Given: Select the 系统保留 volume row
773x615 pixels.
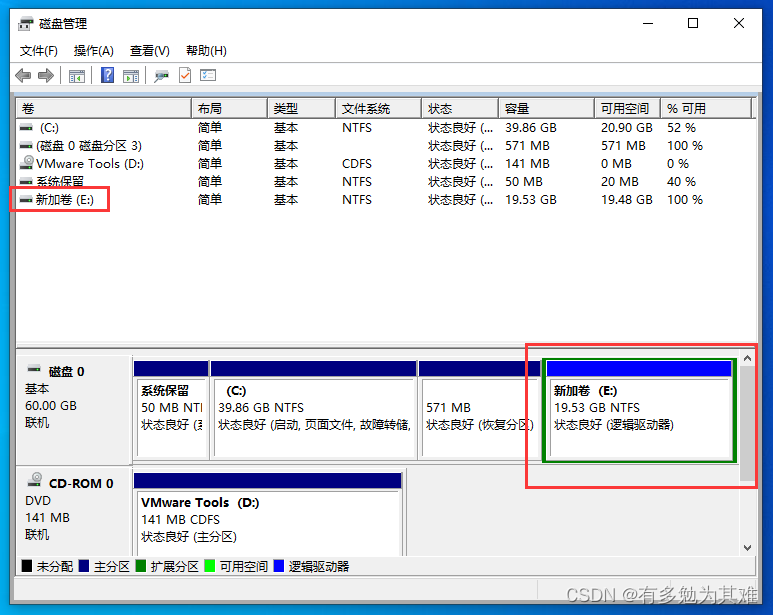Looking at the screenshot, I should coord(386,182).
